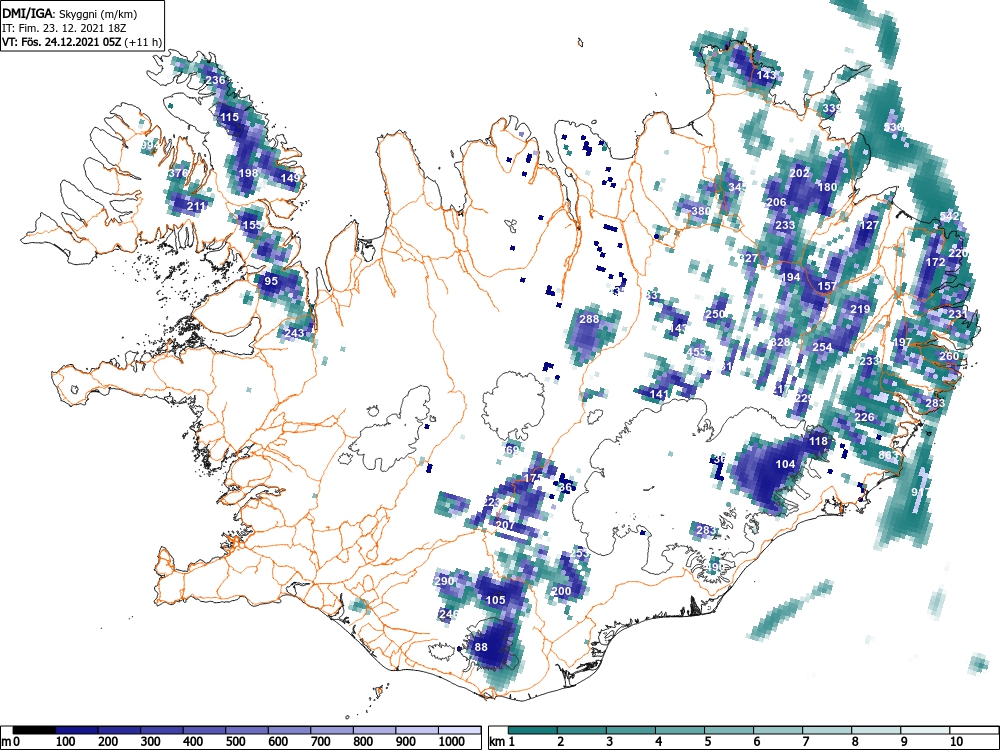
Task: Select the '143' visibility label
Action: tap(767, 75)
